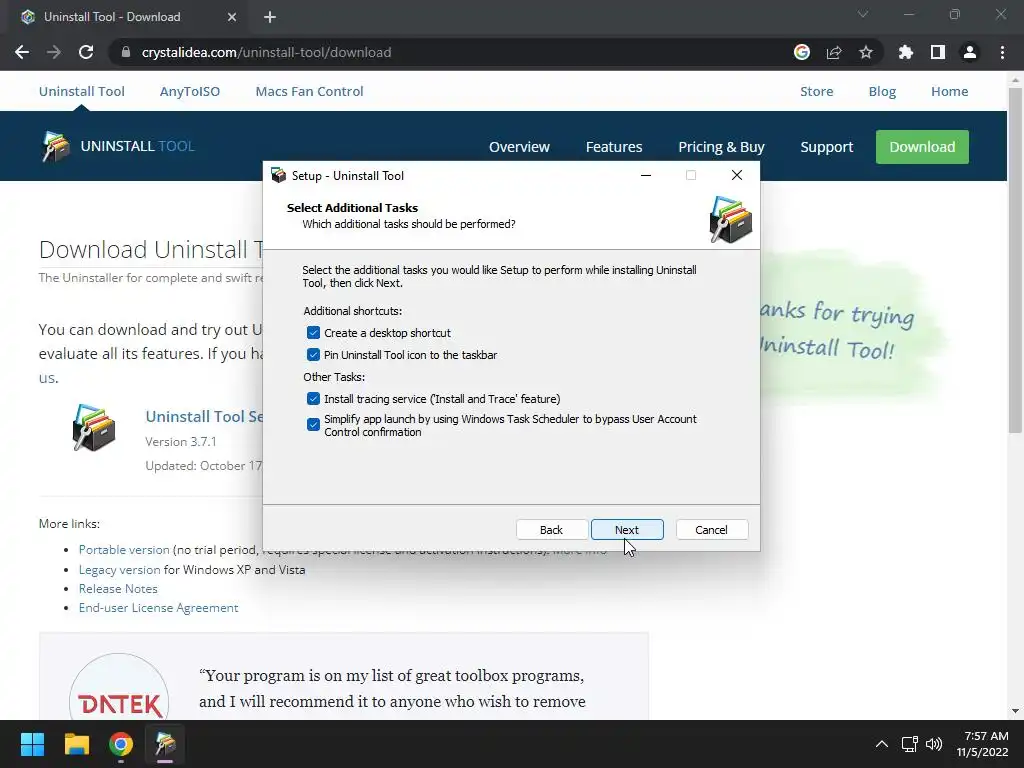Close the Uninstall Tool - Download tab
1024x768 pixels.
pos(232,17)
